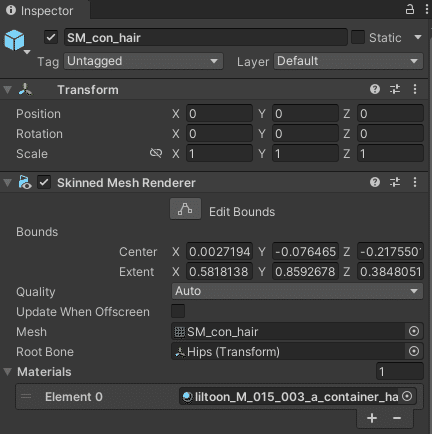
Task: Open Transform presets selector icon
Action: click(x=395, y=89)
